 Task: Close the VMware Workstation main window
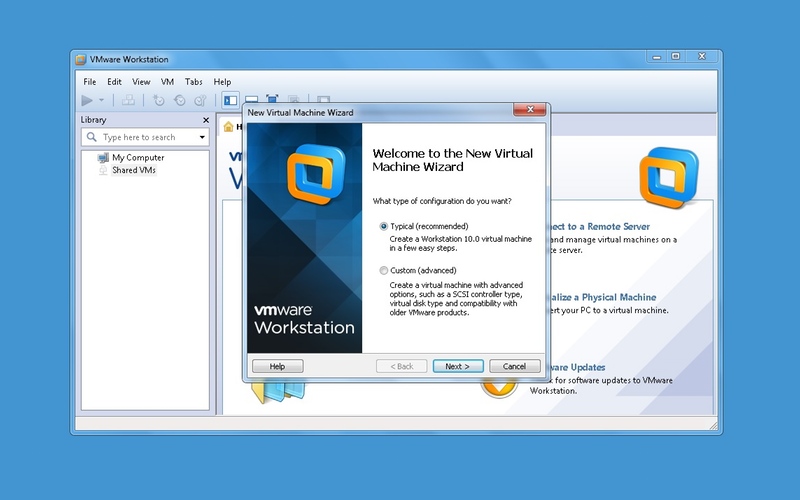pyautogui.click(x=702, y=56)
